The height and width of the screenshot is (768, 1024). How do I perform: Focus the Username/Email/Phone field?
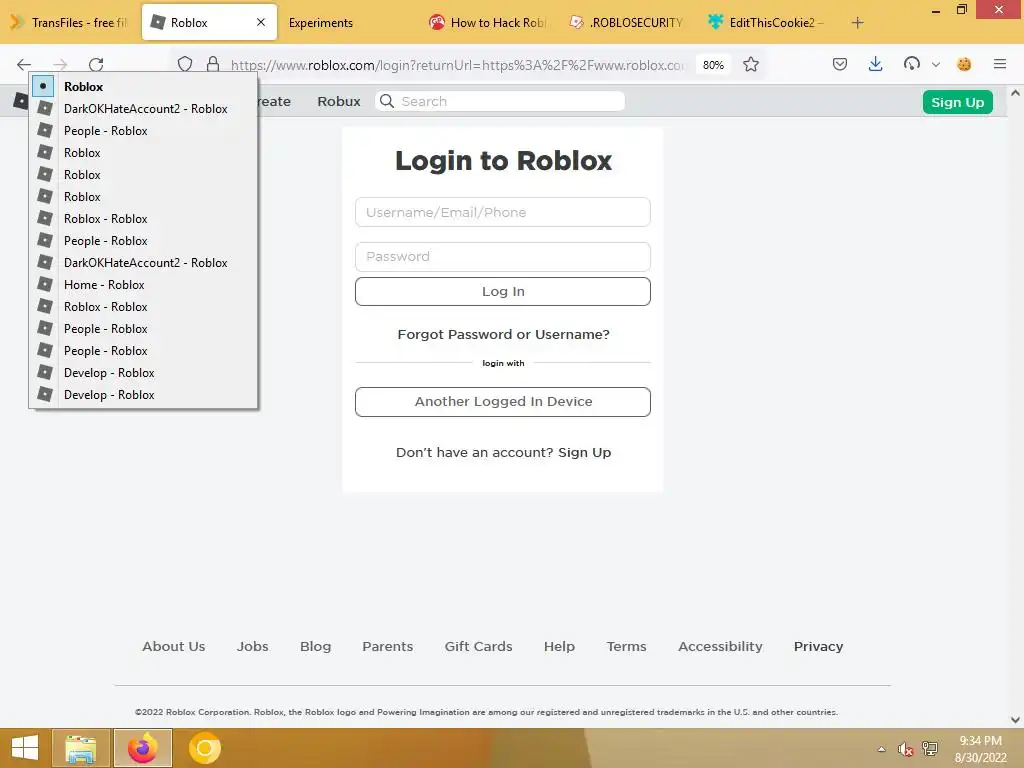(x=503, y=212)
